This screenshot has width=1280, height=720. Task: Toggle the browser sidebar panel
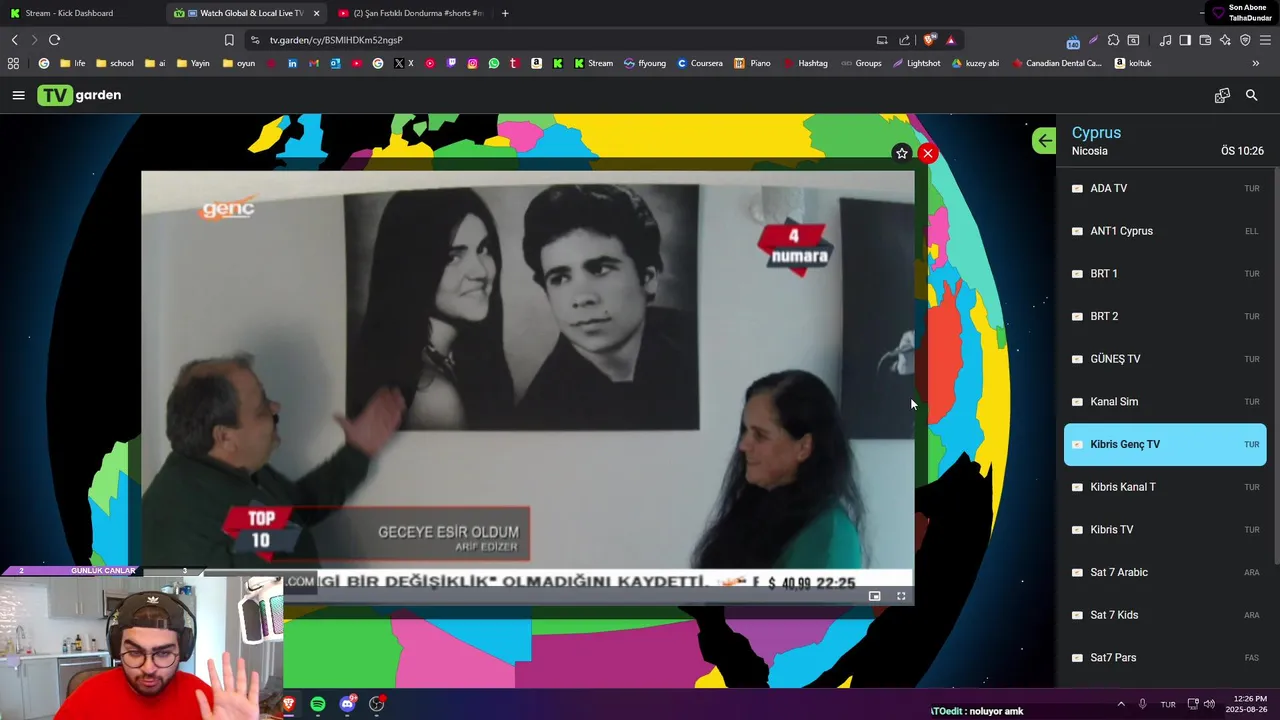(1185, 40)
